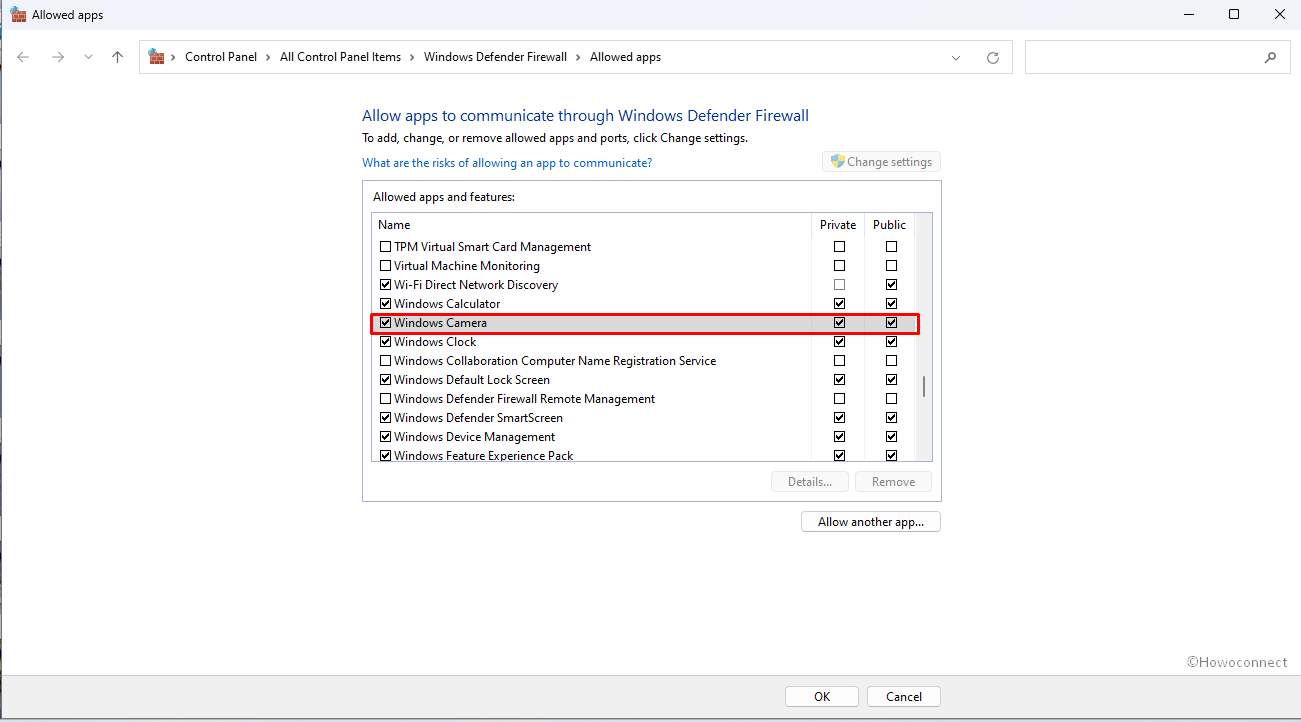Click the search magnifier icon
Image resolution: width=1301 pixels, height=722 pixels.
[1270, 58]
